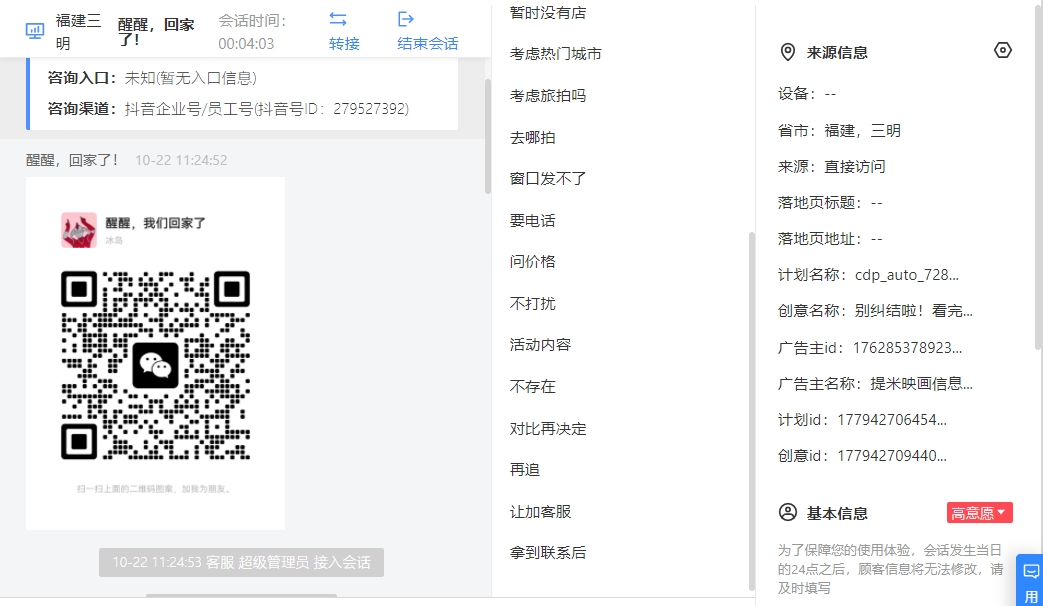Viewport: 1043px width, 606px height.
Task: Select quick reply 窗口发不了
Action: point(548,179)
